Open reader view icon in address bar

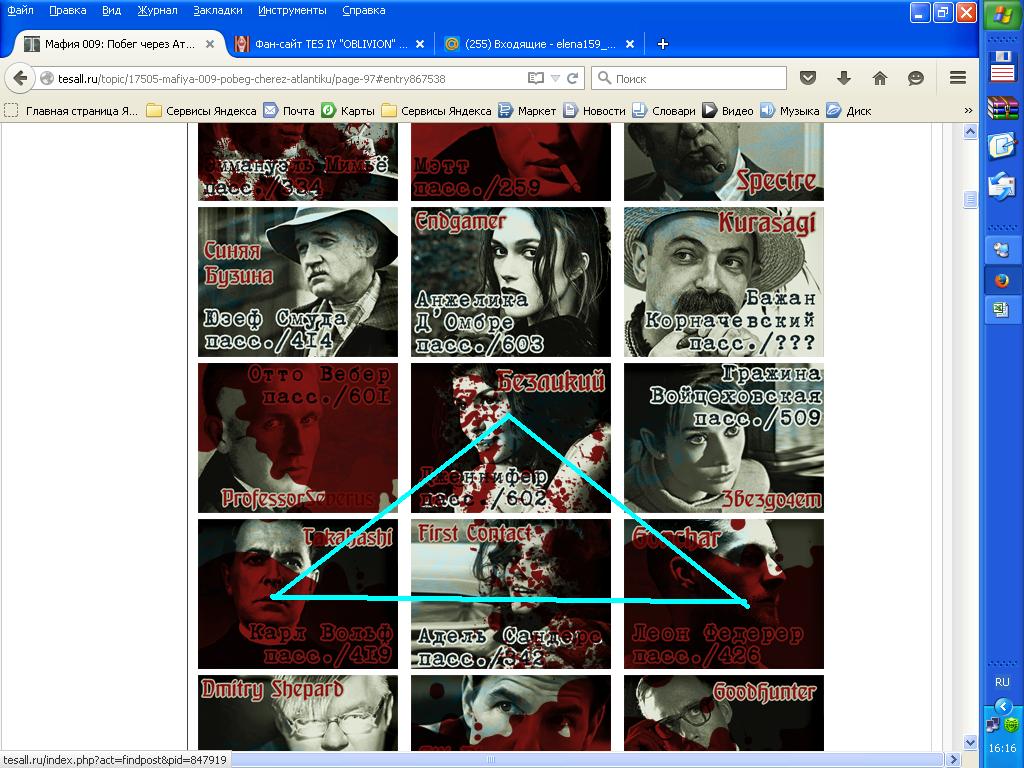pos(536,78)
